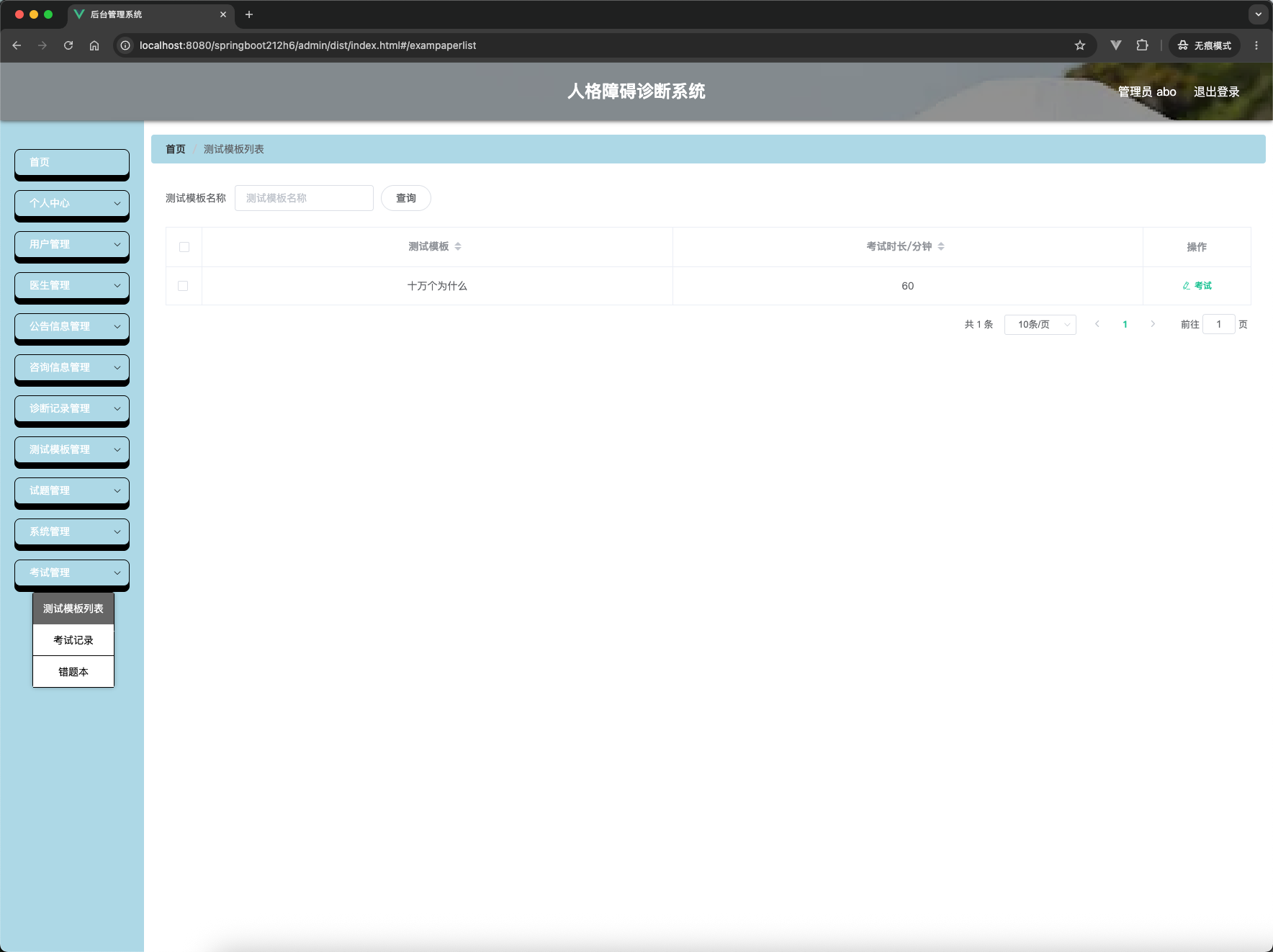Expand the 试题管理 sidebar menu
Viewport: 1273px width, 952px height.
point(72,490)
